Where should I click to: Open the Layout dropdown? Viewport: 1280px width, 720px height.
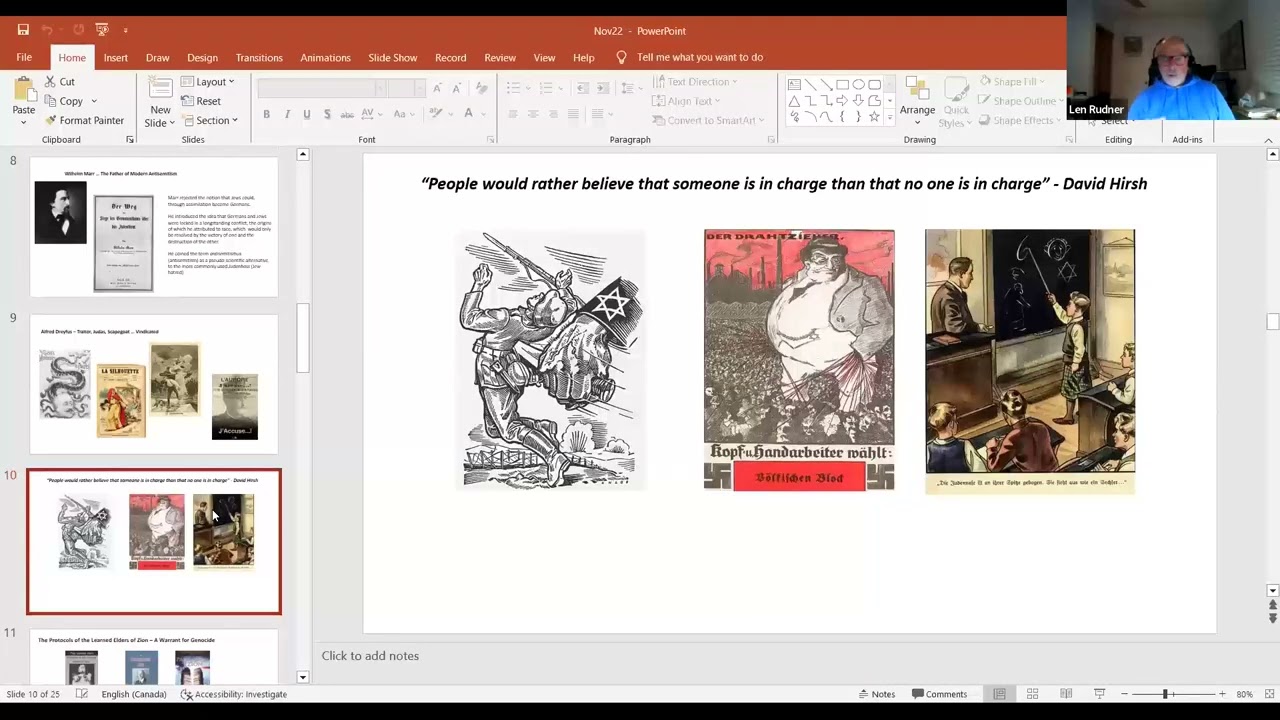[x=208, y=82]
